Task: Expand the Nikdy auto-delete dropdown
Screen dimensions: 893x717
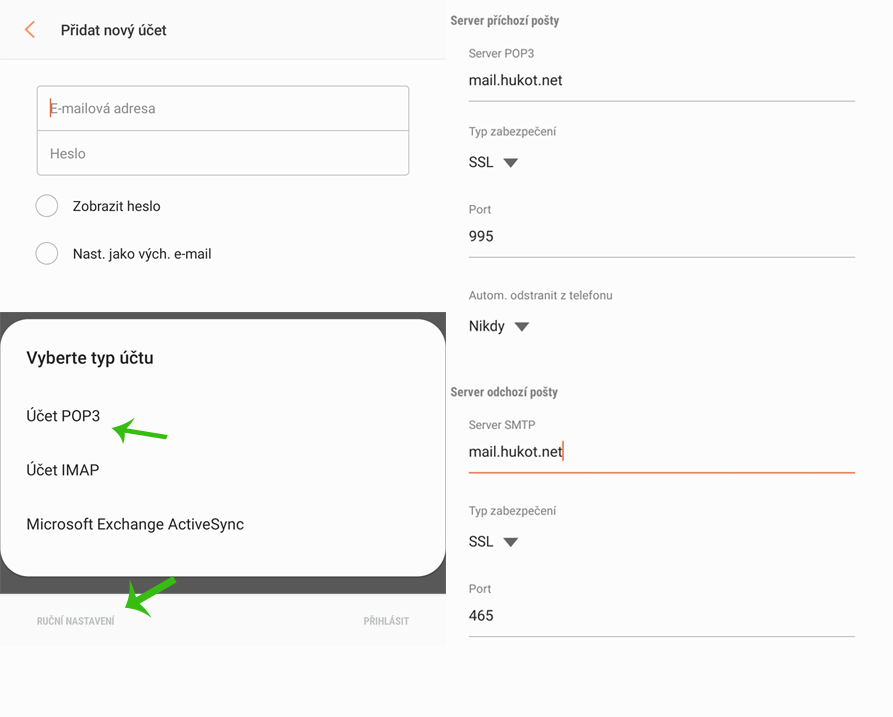Action: pos(499,326)
